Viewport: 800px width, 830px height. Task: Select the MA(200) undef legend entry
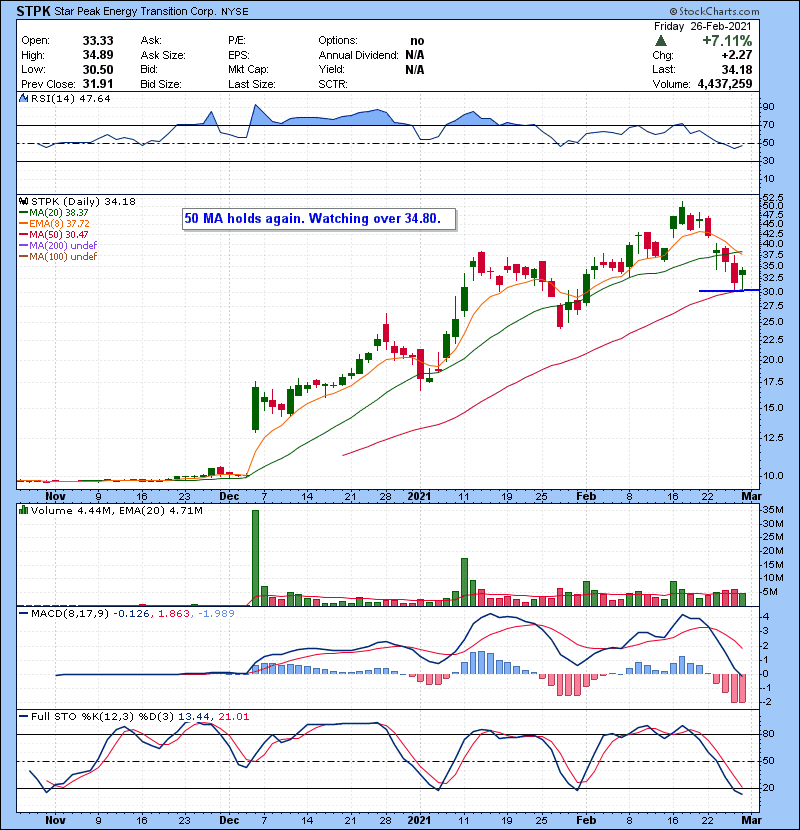pyautogui.click(x=58, y=246)
